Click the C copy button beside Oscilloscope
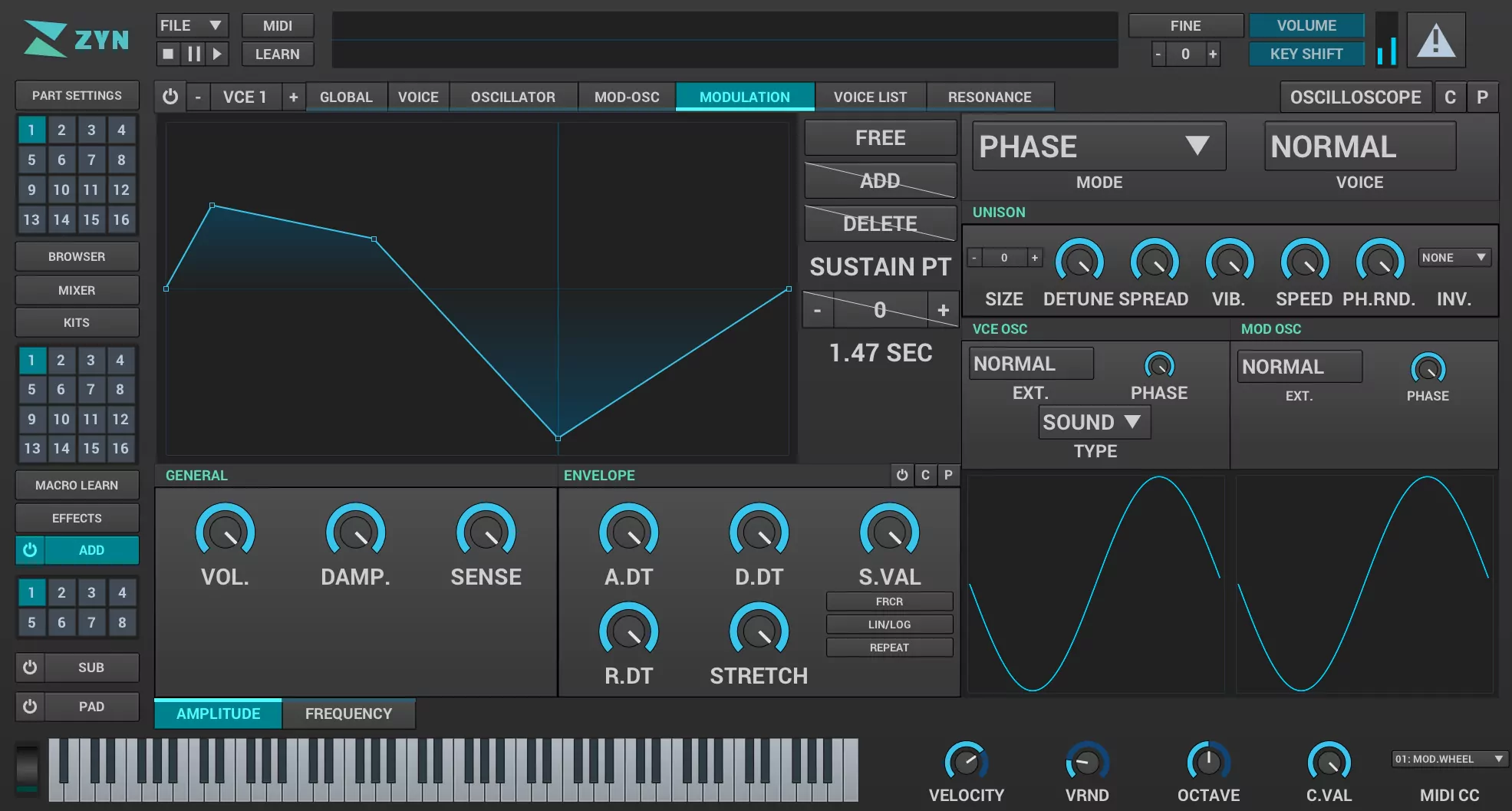The height and width of the screenshot is (811, 1512). 1450,97
